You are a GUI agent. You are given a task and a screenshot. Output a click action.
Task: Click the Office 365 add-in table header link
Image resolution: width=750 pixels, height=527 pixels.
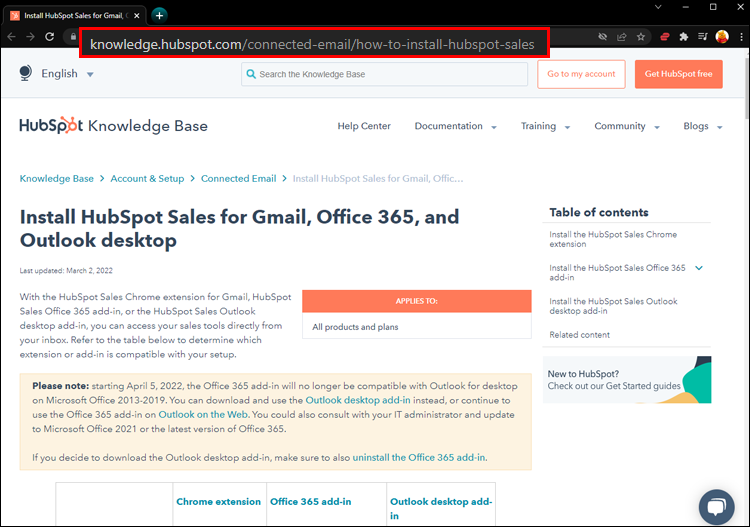310,502
